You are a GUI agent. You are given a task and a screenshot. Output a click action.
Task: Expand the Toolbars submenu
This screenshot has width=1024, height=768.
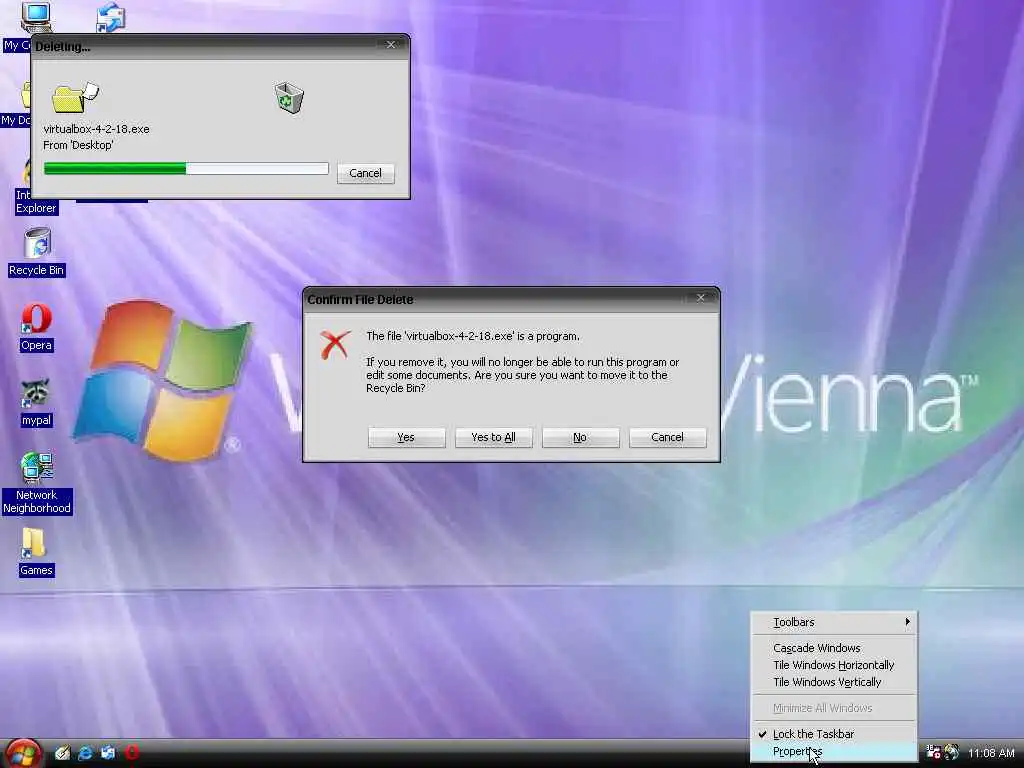coord(834,622)
